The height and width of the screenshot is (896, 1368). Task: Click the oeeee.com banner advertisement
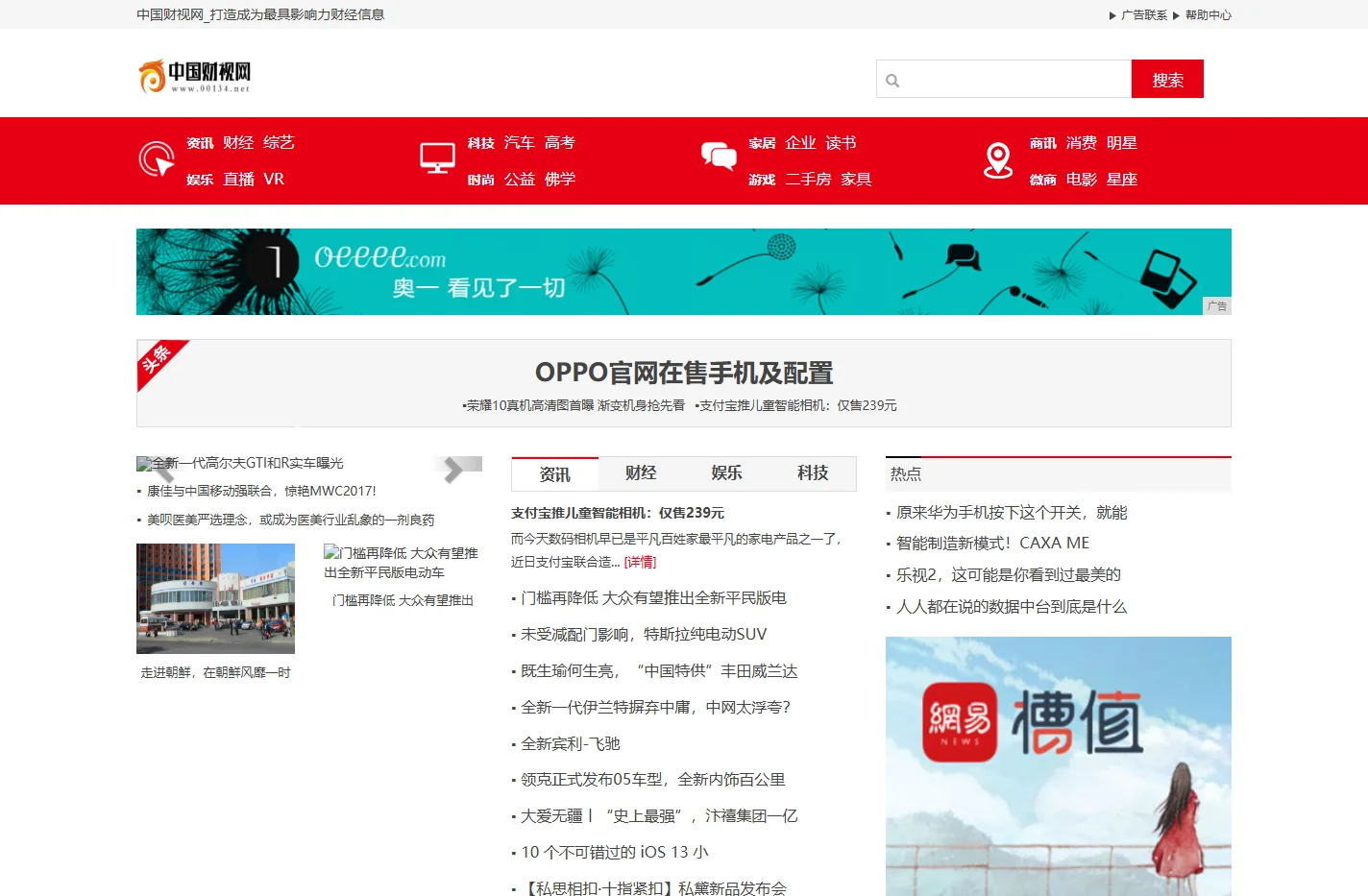point(684,272)
